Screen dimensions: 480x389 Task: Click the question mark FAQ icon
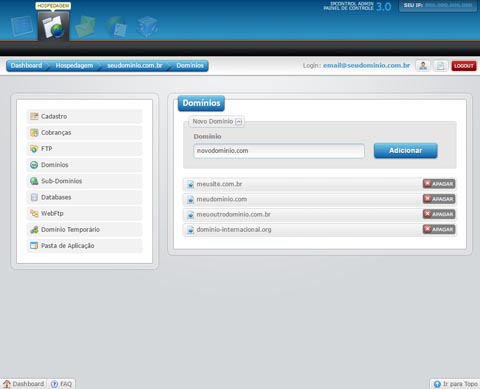[54, 384]
